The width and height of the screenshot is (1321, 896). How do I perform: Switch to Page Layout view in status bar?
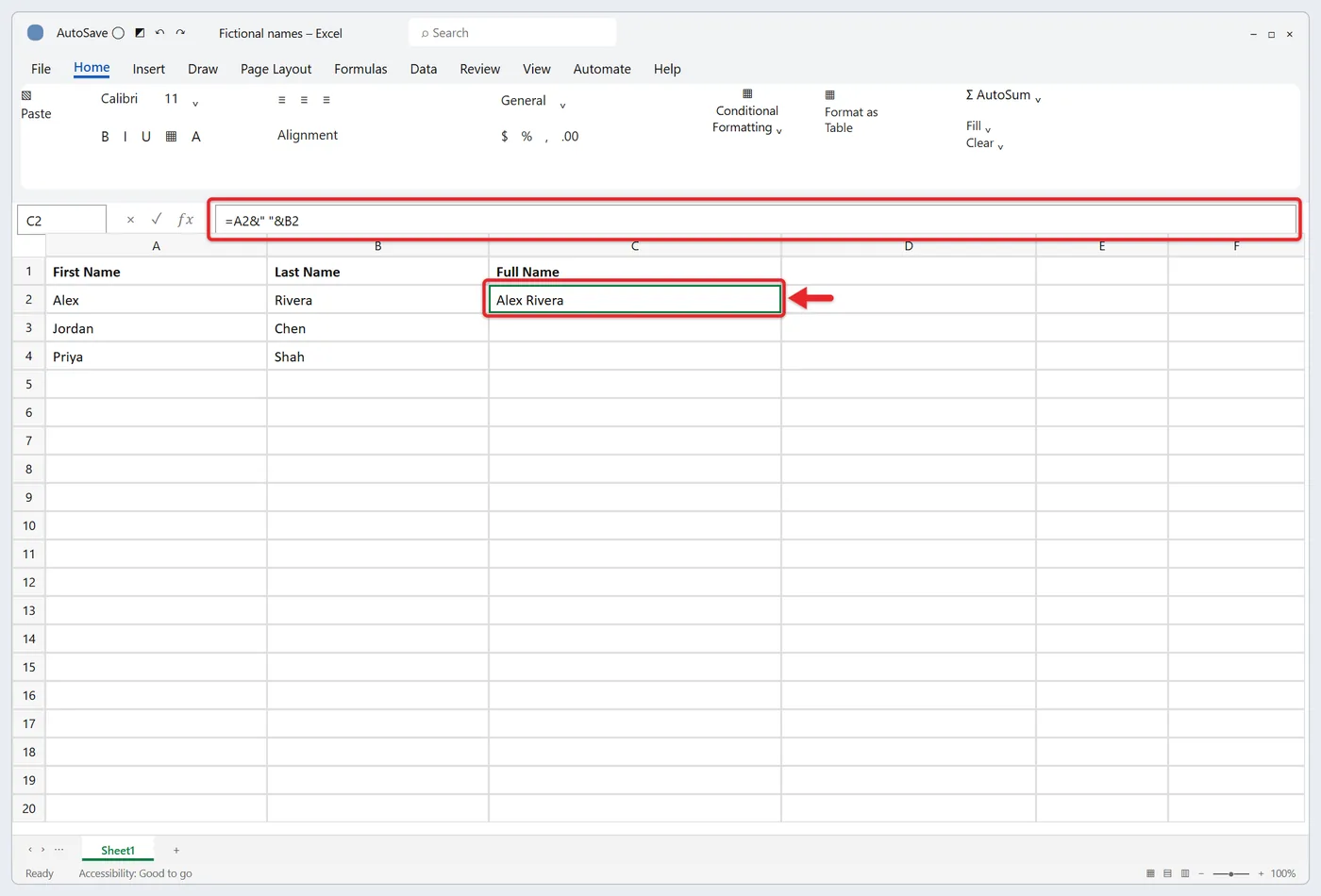[x=1168, y=873]
